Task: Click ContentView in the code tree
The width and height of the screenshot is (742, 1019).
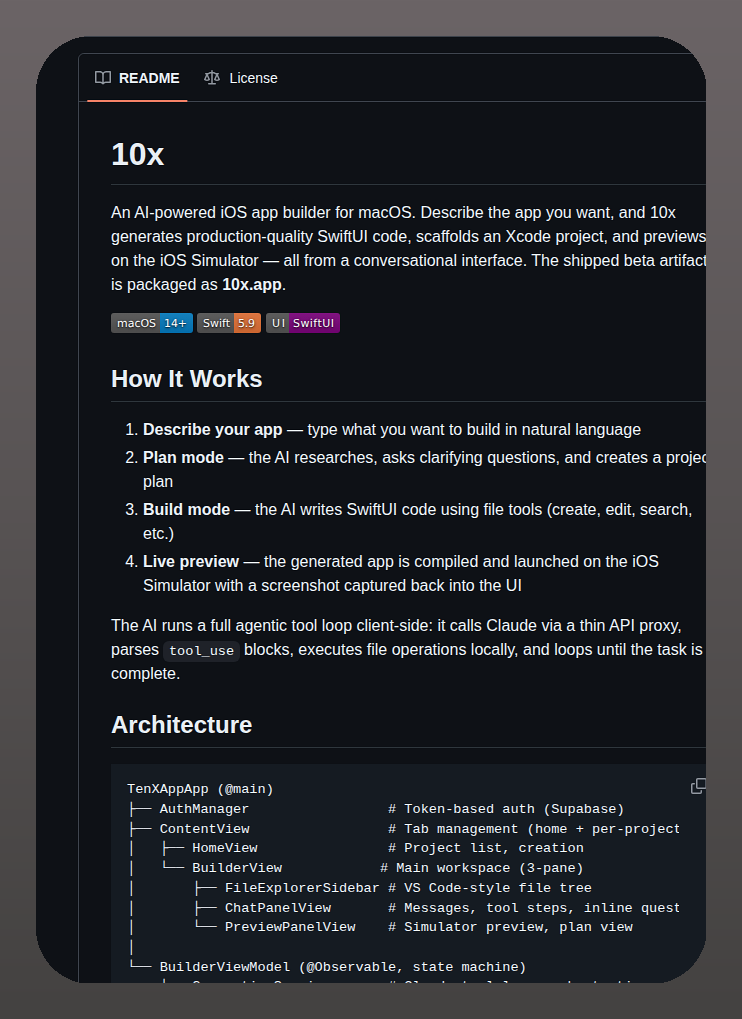Action: pos(205,829)
